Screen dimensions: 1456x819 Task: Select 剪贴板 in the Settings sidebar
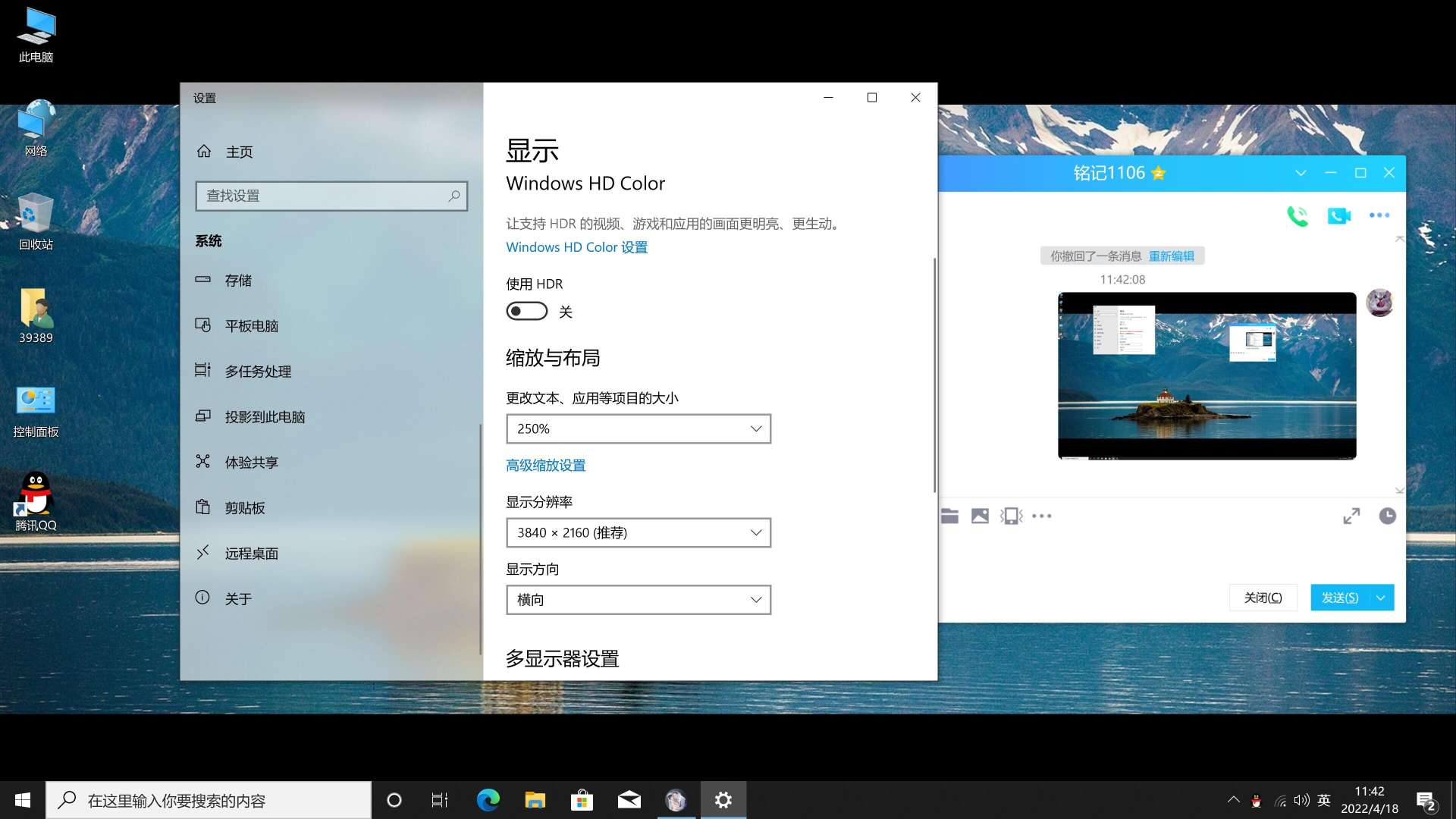pos(245,507)
